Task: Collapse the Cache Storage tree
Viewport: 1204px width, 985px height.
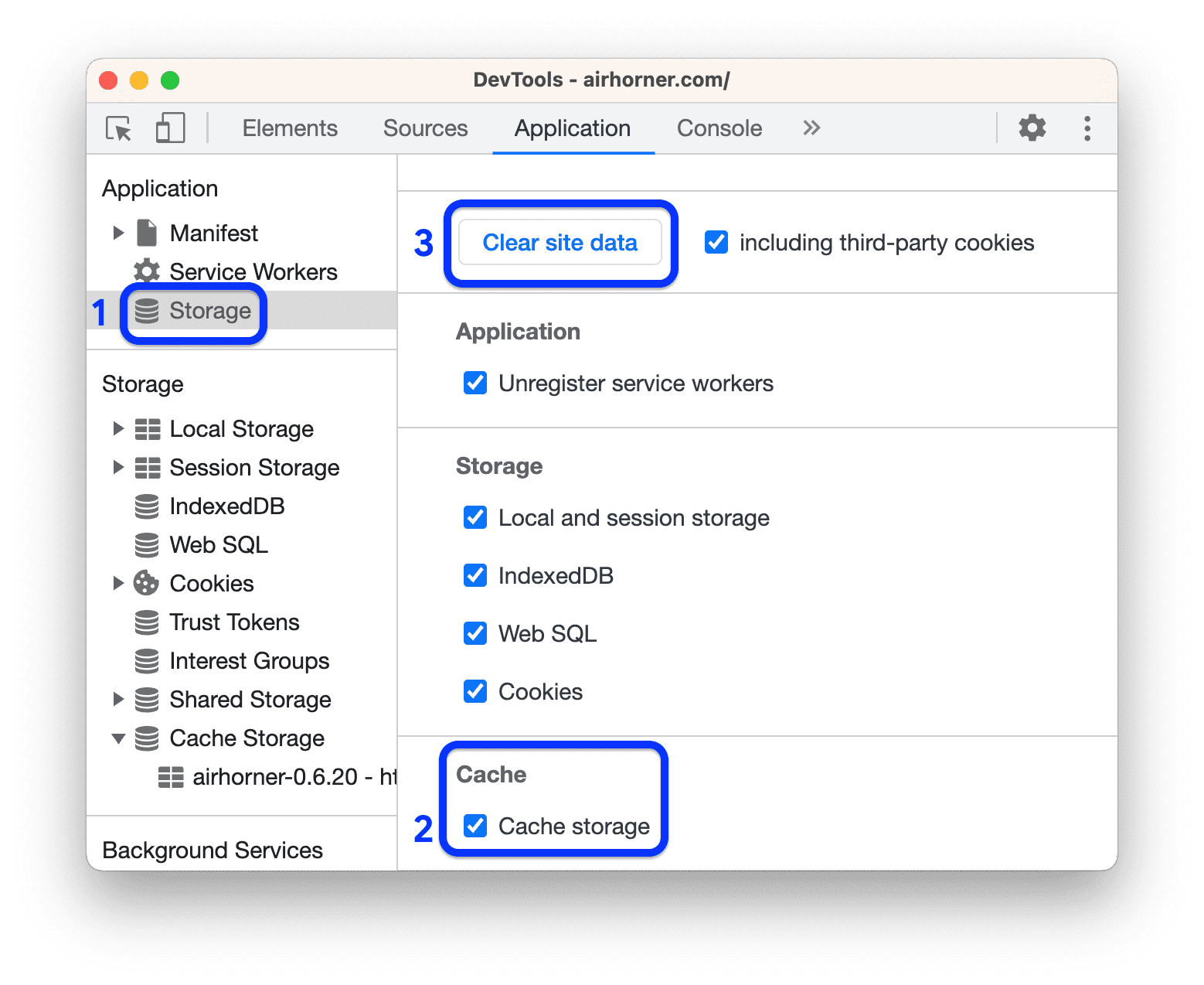Action: (x=119, y=738)
